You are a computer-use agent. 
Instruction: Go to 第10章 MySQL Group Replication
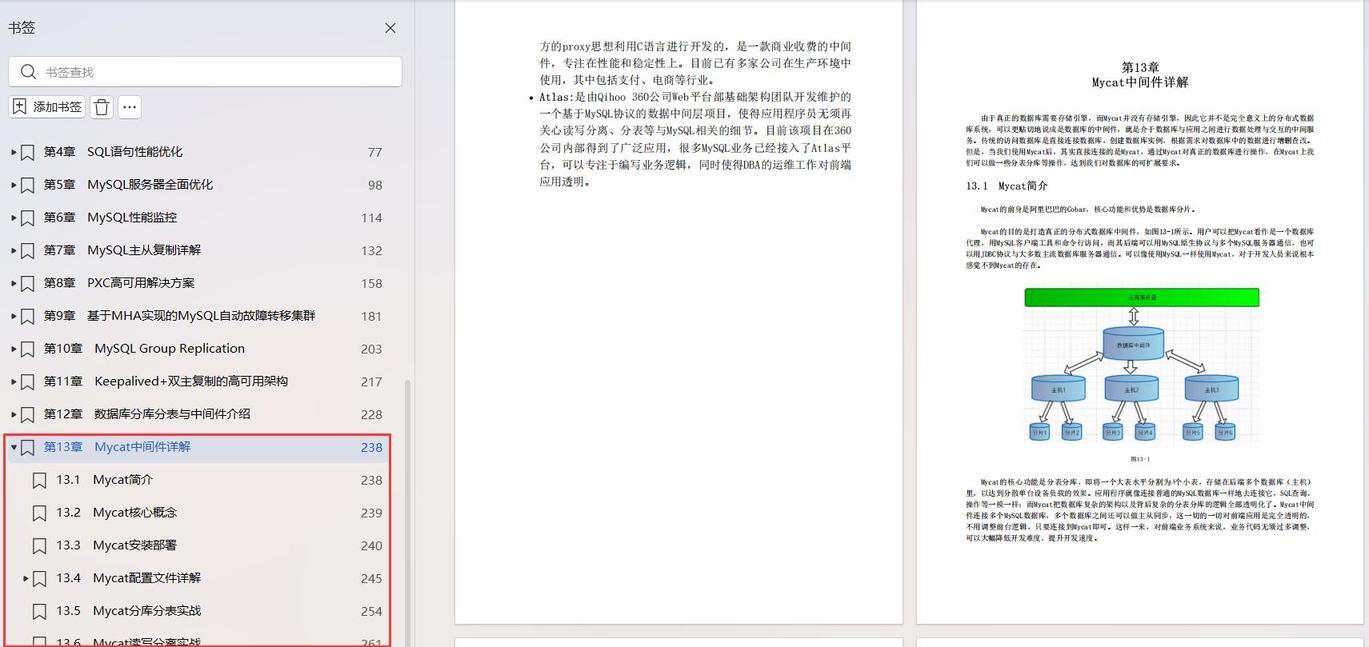coord(144,349)
